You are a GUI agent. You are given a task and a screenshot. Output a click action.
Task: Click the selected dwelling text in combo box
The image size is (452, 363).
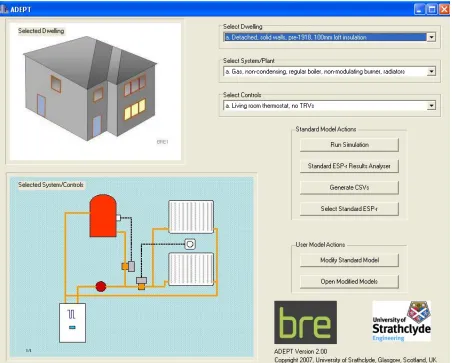pyautogui.click(x=296, y=37)
